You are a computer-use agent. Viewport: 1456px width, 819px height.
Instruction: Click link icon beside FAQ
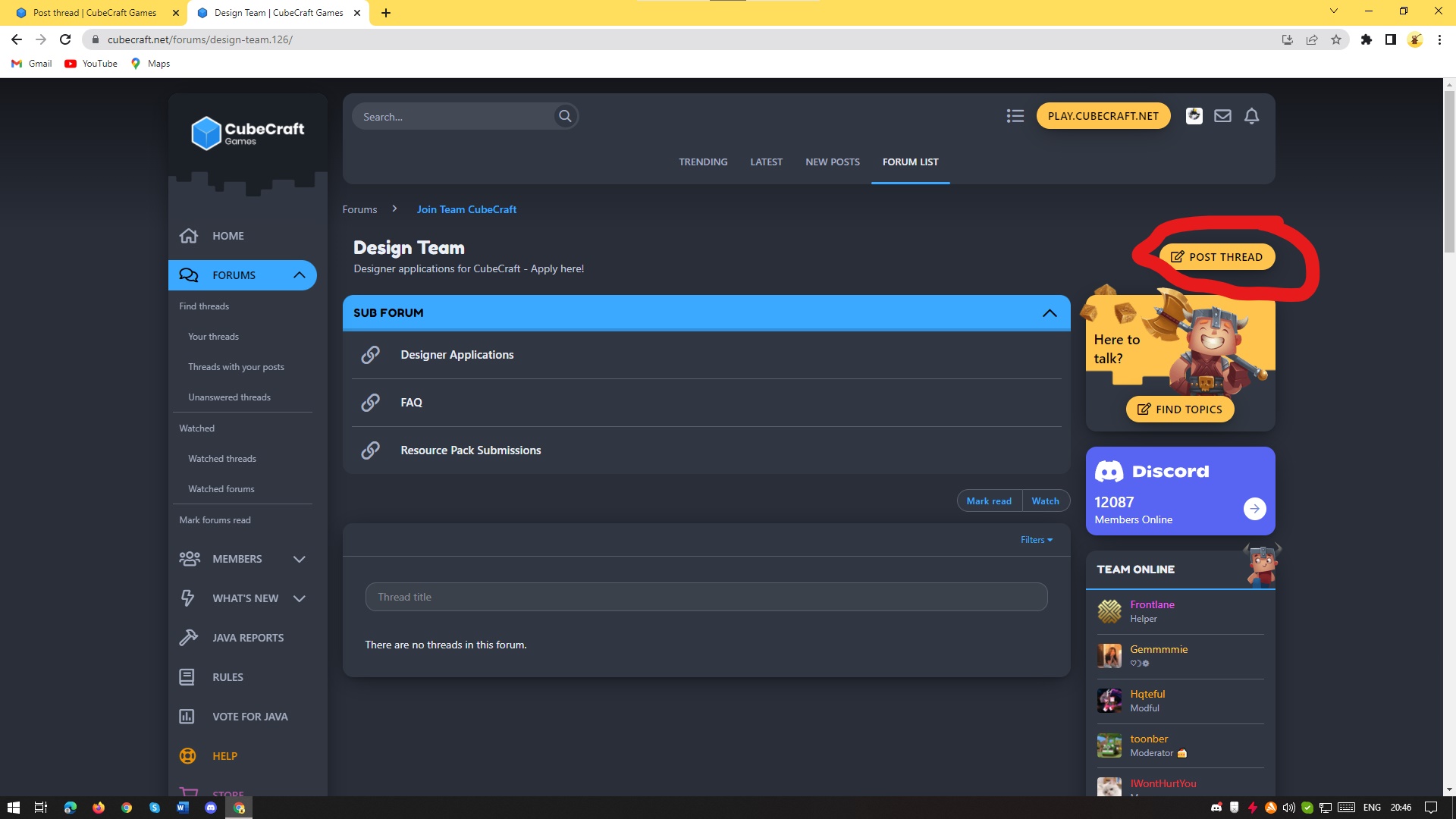[x=370, y=403]
